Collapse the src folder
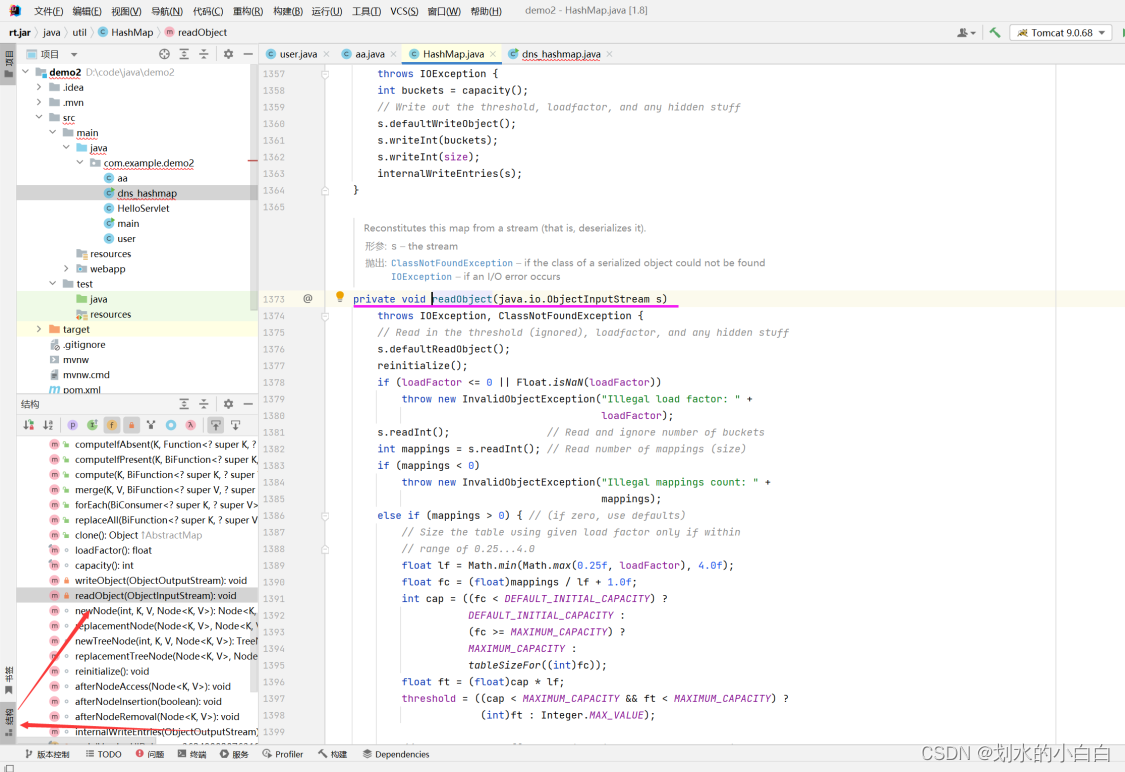The height and width of the screenshot is (772, 1125). click(39, 117)
